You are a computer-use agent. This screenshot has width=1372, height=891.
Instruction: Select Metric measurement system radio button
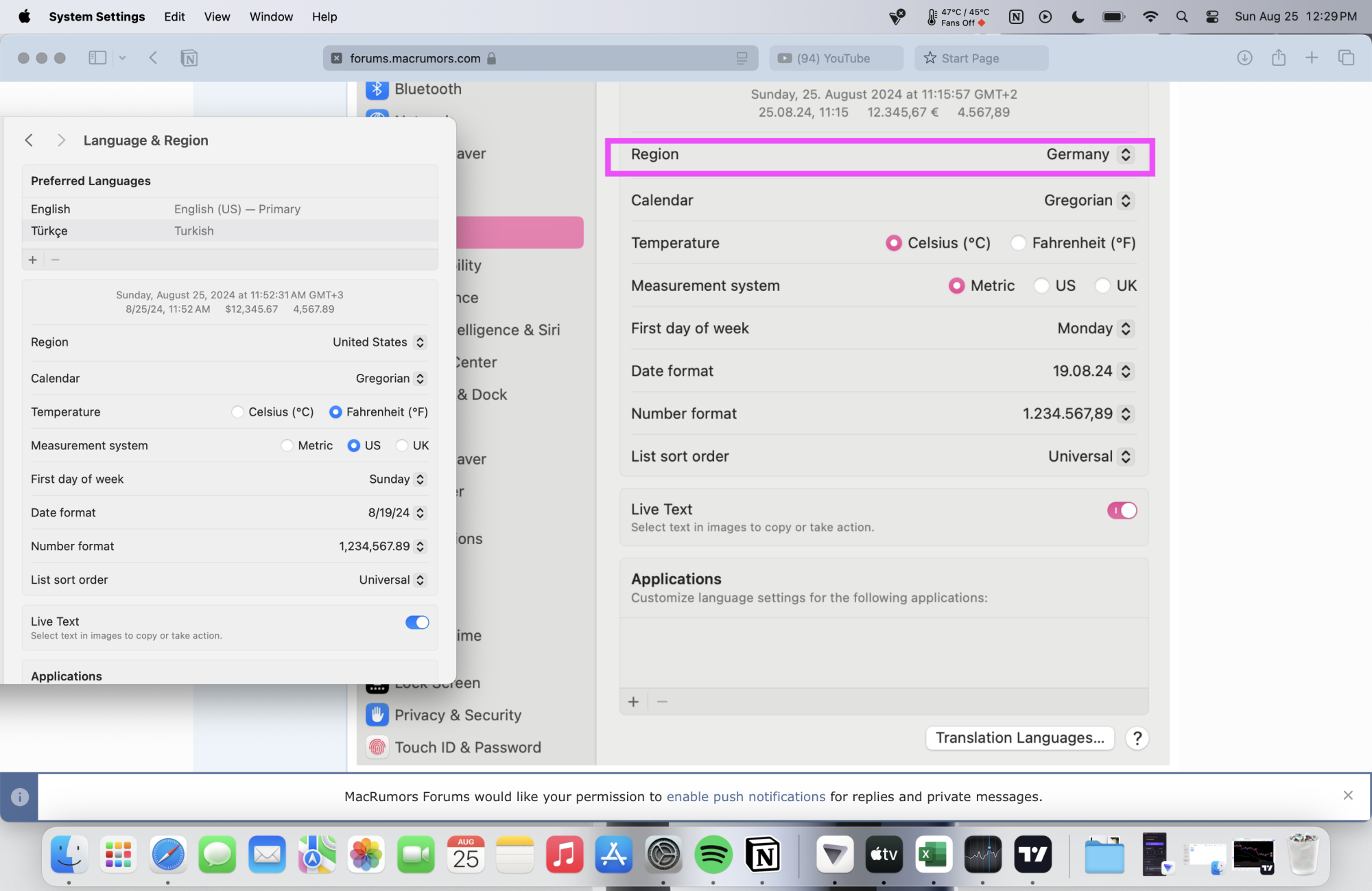pos(287,446)
